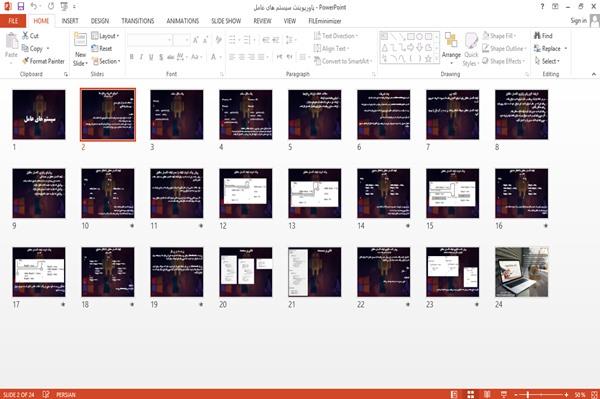Toggle text Shadow formatting
The width and height of the screenshot is (600, 399).
[x=161, y=57]
